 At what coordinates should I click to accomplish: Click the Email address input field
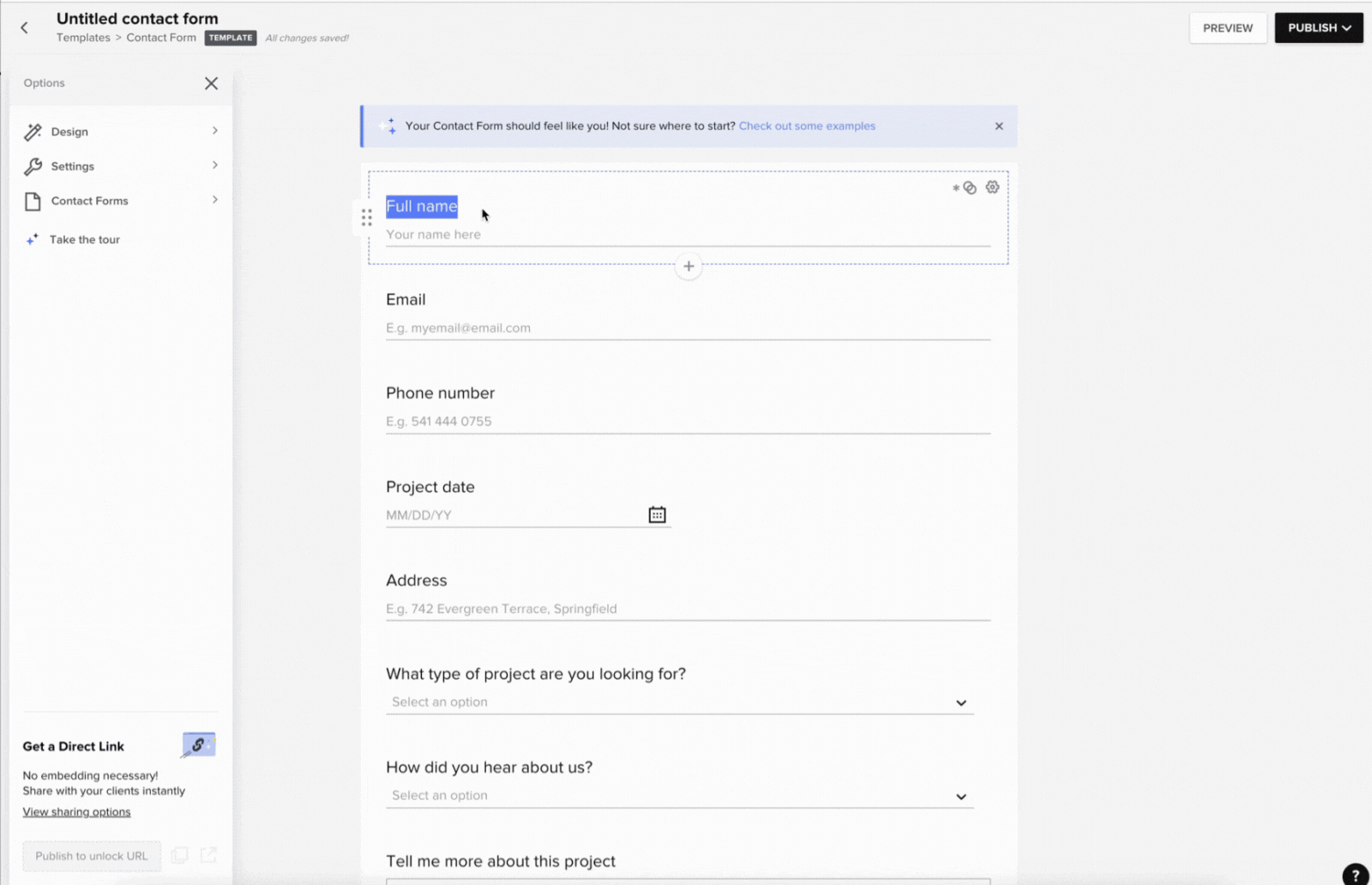click(688, 328)
